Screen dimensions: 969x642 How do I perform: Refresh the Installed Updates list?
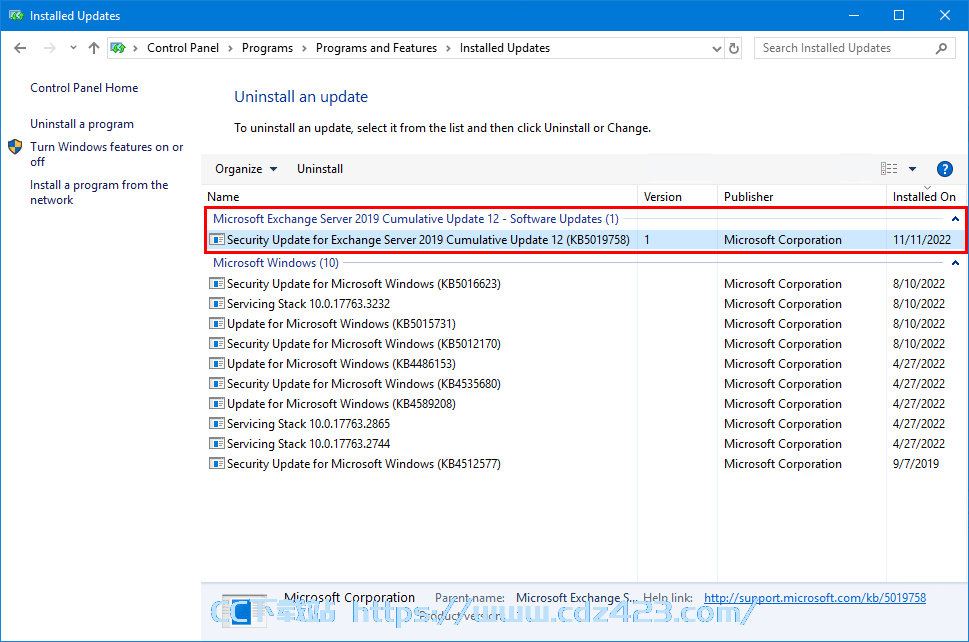[734, 48]
